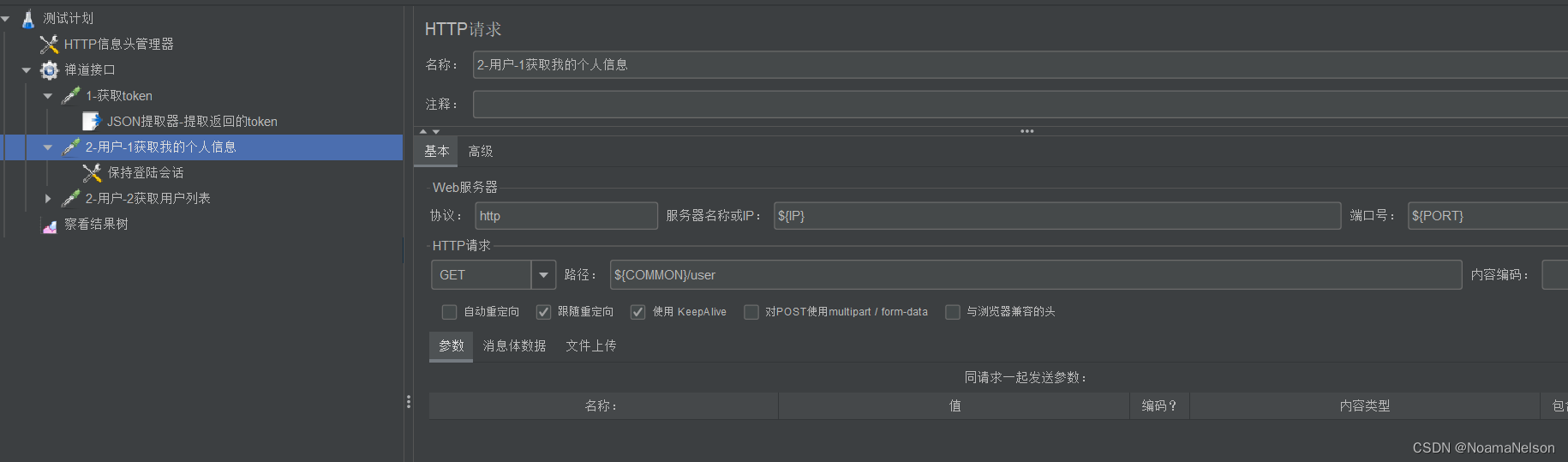
Task: Open the 消息体数据 tab
Action: (x=514, y=345)
